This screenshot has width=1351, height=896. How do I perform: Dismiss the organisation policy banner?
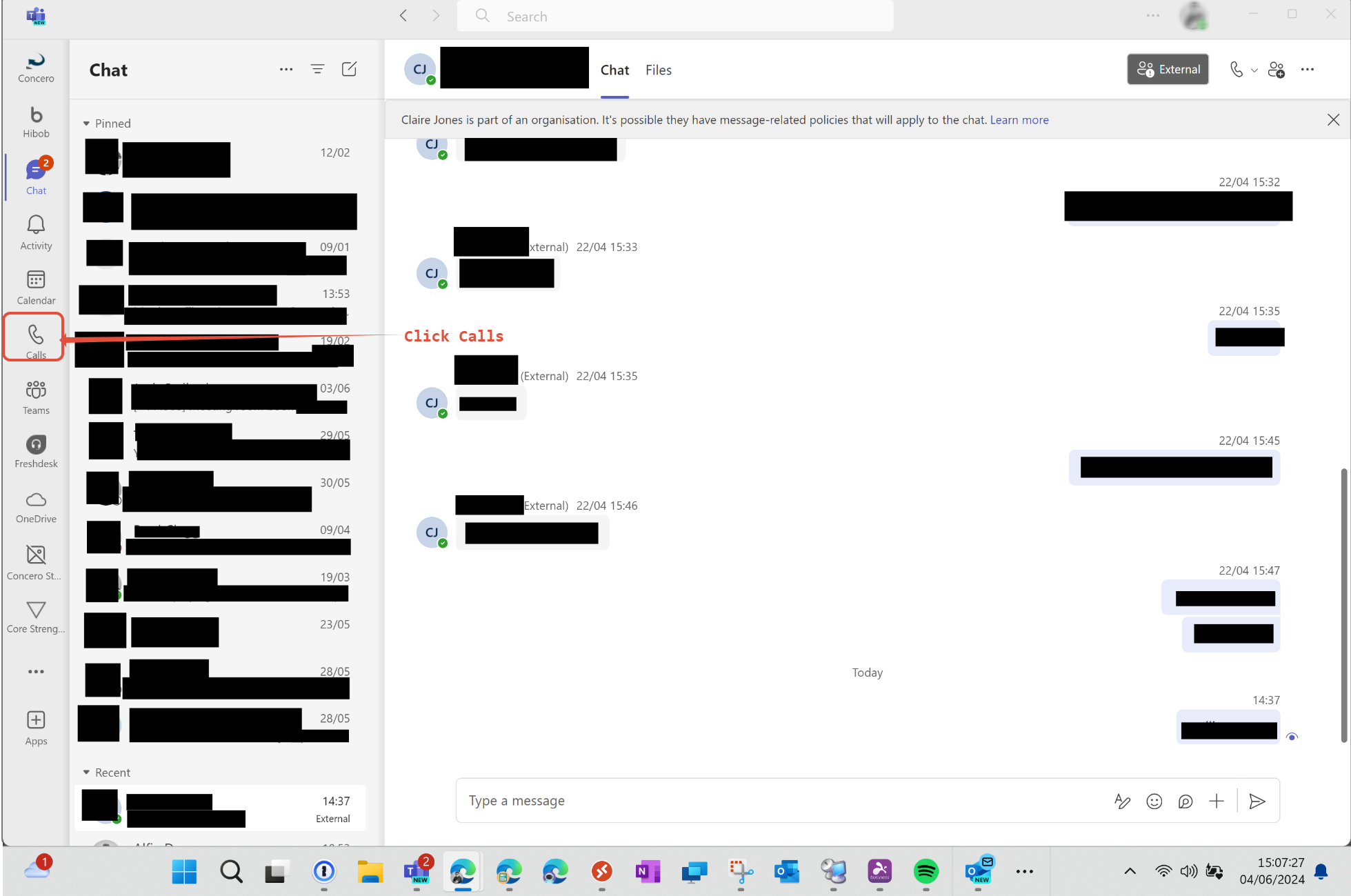tap(1333, 120)
